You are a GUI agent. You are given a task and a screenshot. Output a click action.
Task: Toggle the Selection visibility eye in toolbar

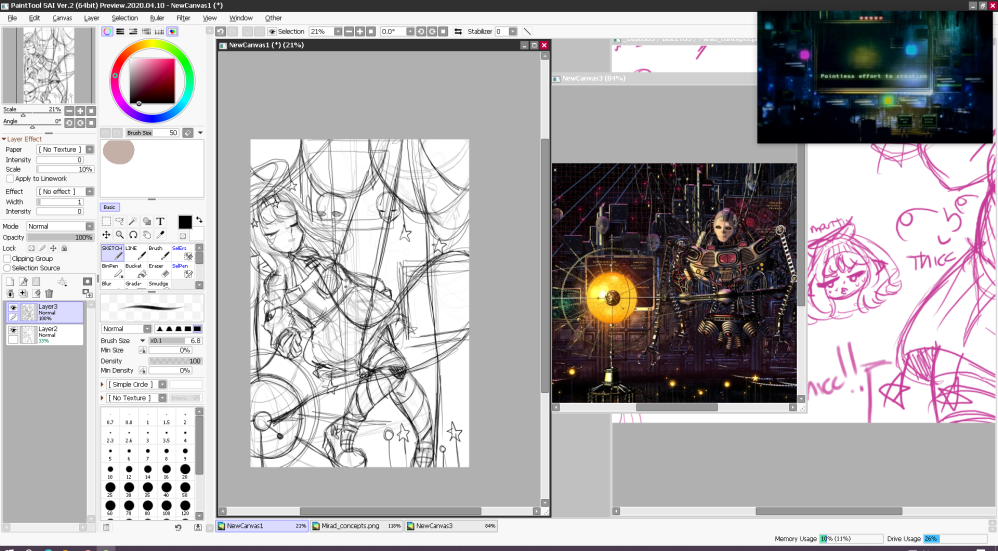[x=272, y=31]
